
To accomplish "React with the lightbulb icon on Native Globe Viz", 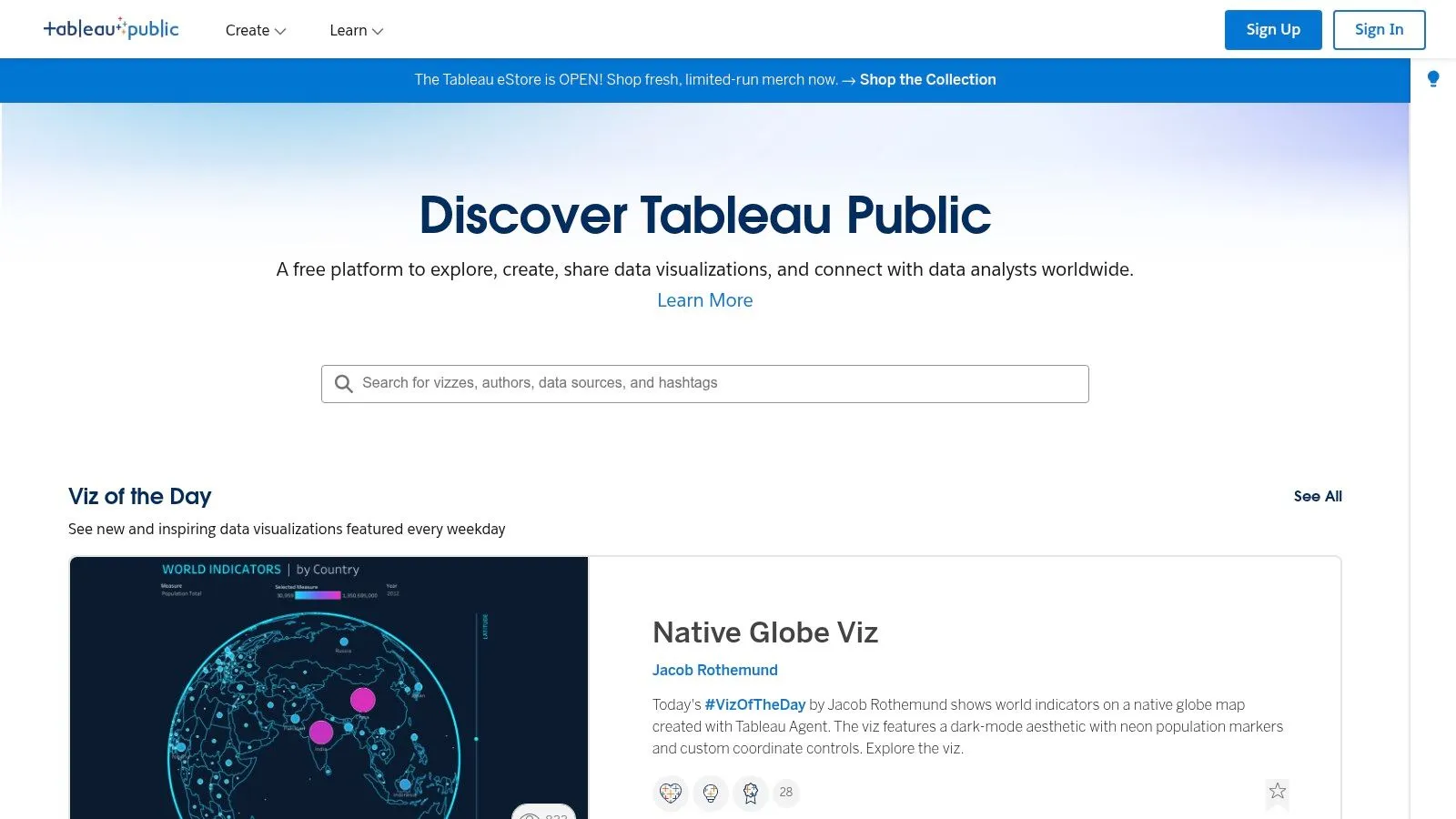I will click(x=711, y=793).
